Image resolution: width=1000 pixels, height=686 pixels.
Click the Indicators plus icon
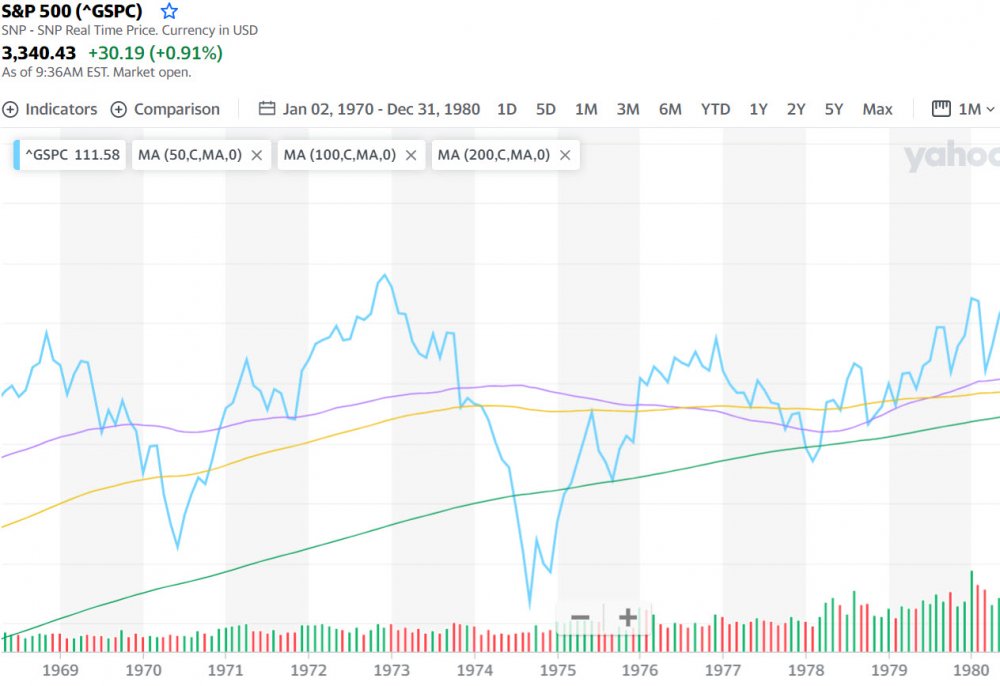tap(11, 109)
